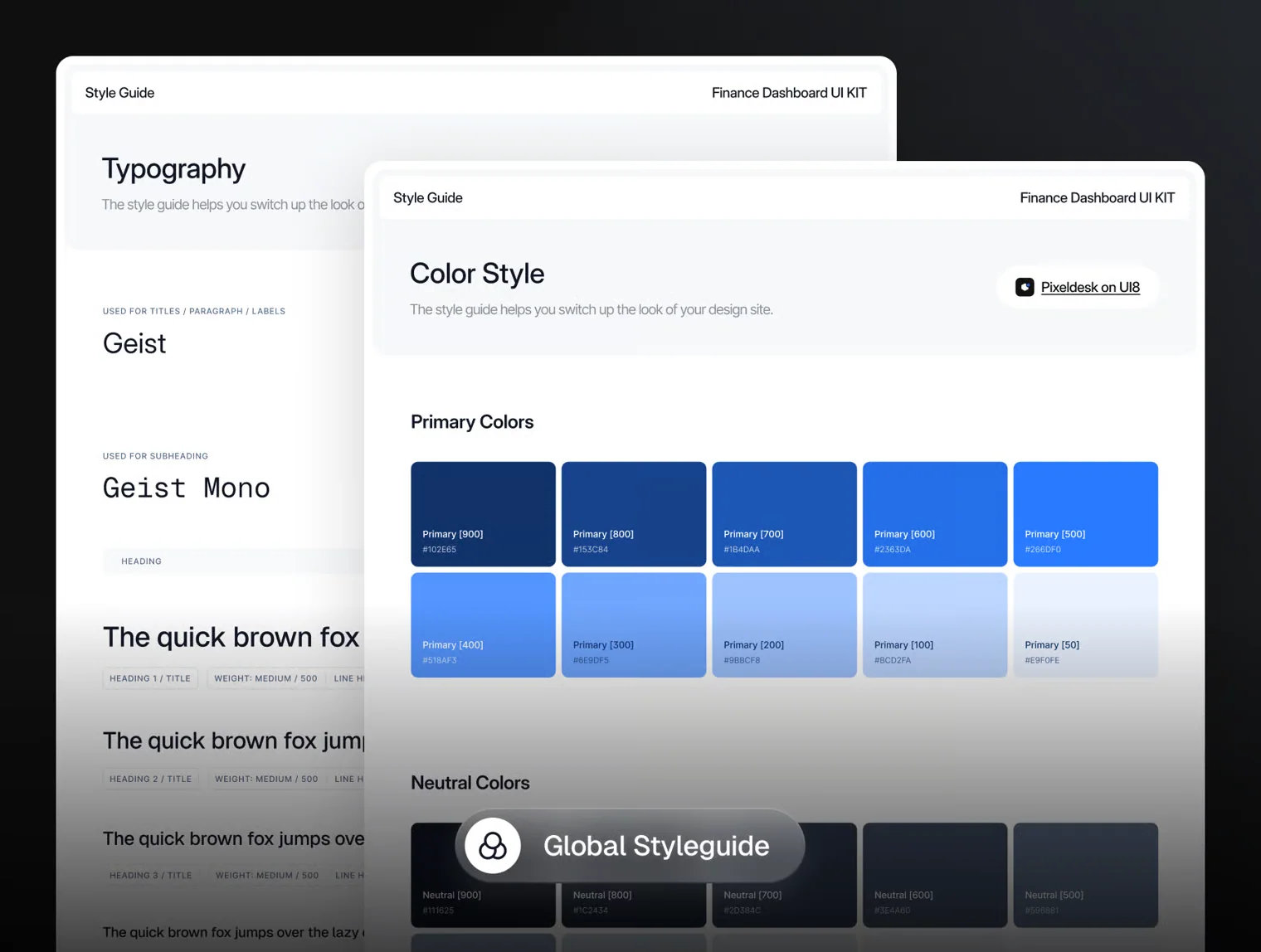Click the HEADING 3 / TITLE tag

tap(151, 875)
